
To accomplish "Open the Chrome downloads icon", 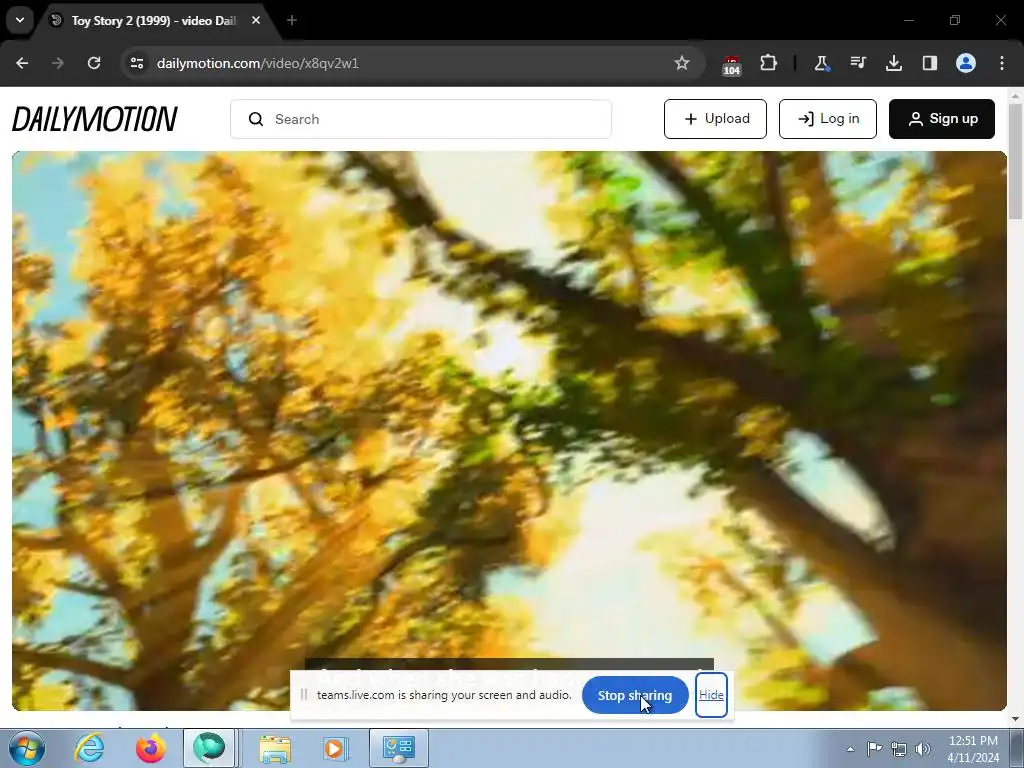I will [x=893, y=63].
